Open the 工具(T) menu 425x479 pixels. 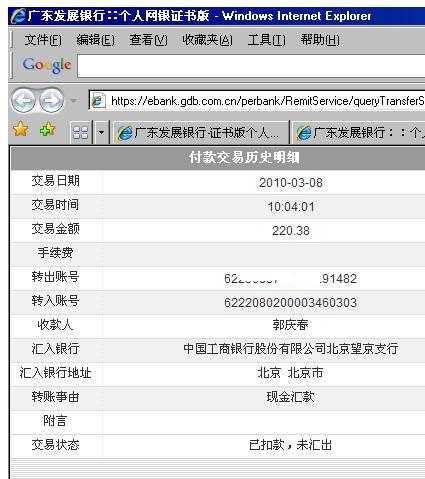coord(266,40)
